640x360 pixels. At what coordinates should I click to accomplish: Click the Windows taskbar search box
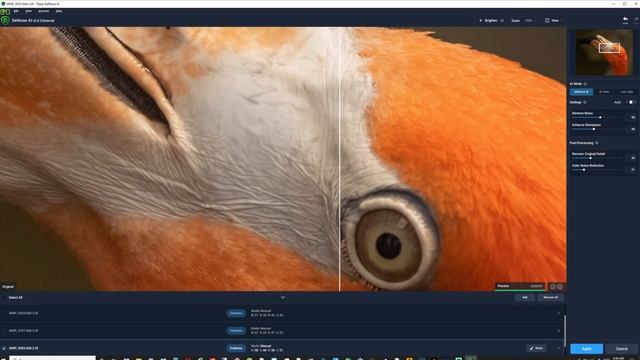[x=52, y=358]
